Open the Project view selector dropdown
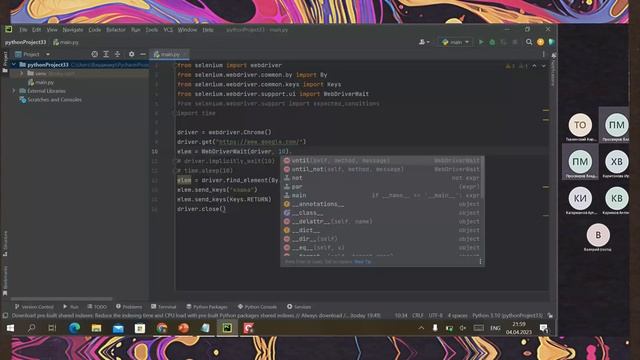 [33, 54]
